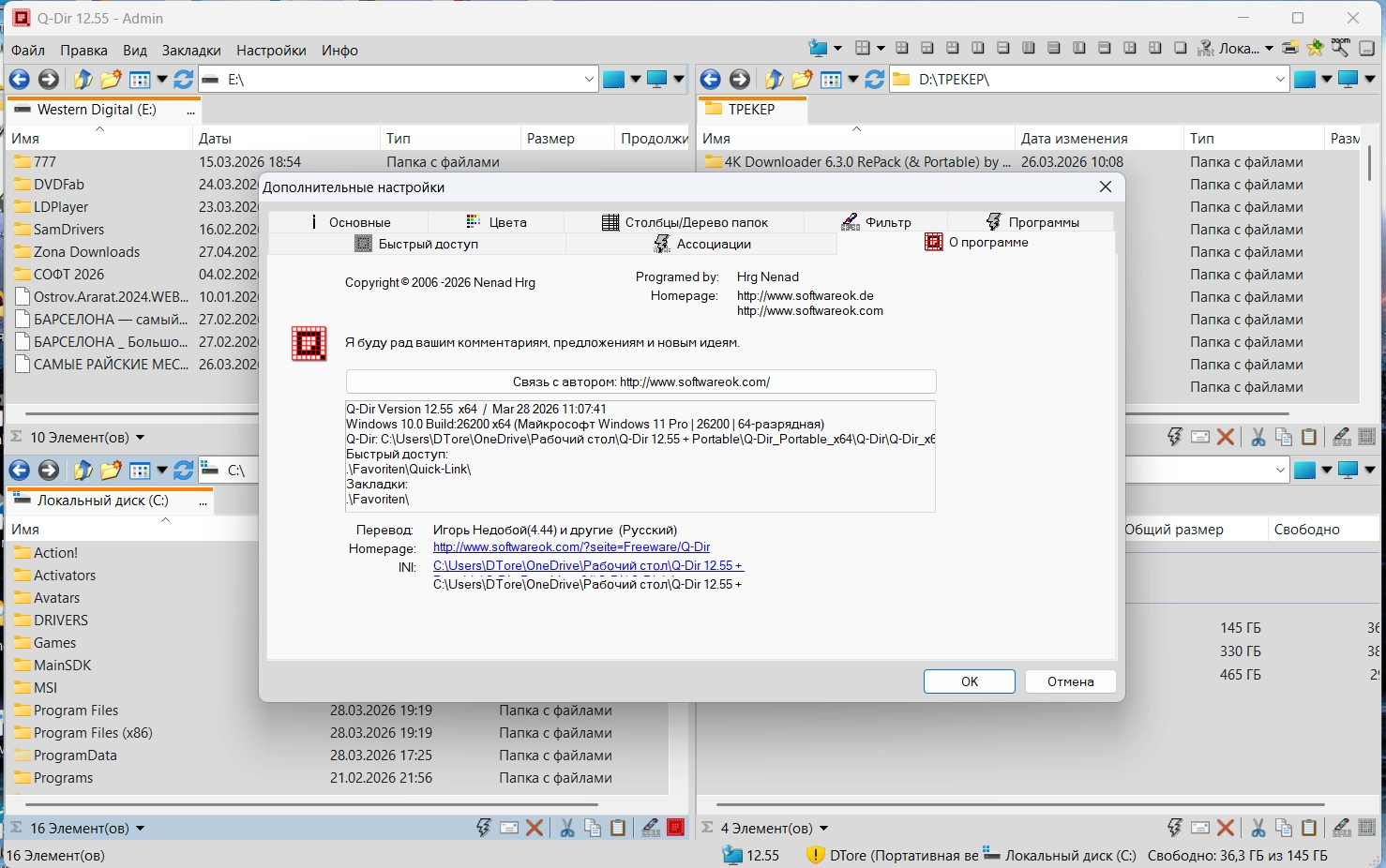Viewport: 1386px width, 868px height.
Task: Click delete X icon in C:\ pane toolbar
Action: coord(535,828)
